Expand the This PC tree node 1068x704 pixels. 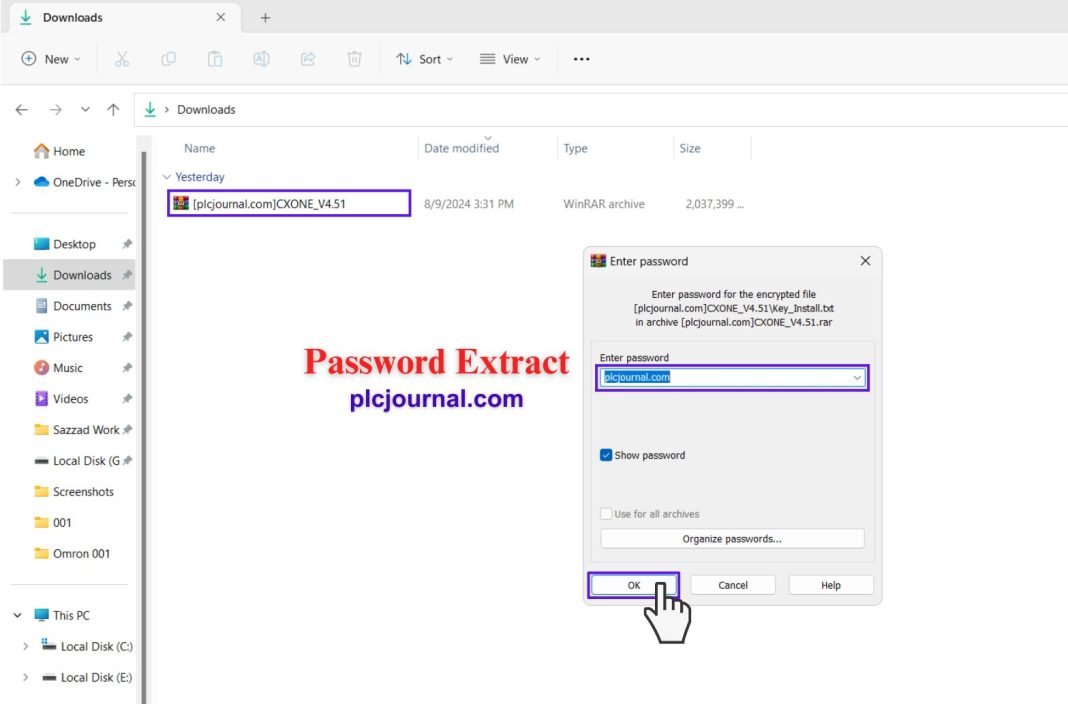coord(19,616)
